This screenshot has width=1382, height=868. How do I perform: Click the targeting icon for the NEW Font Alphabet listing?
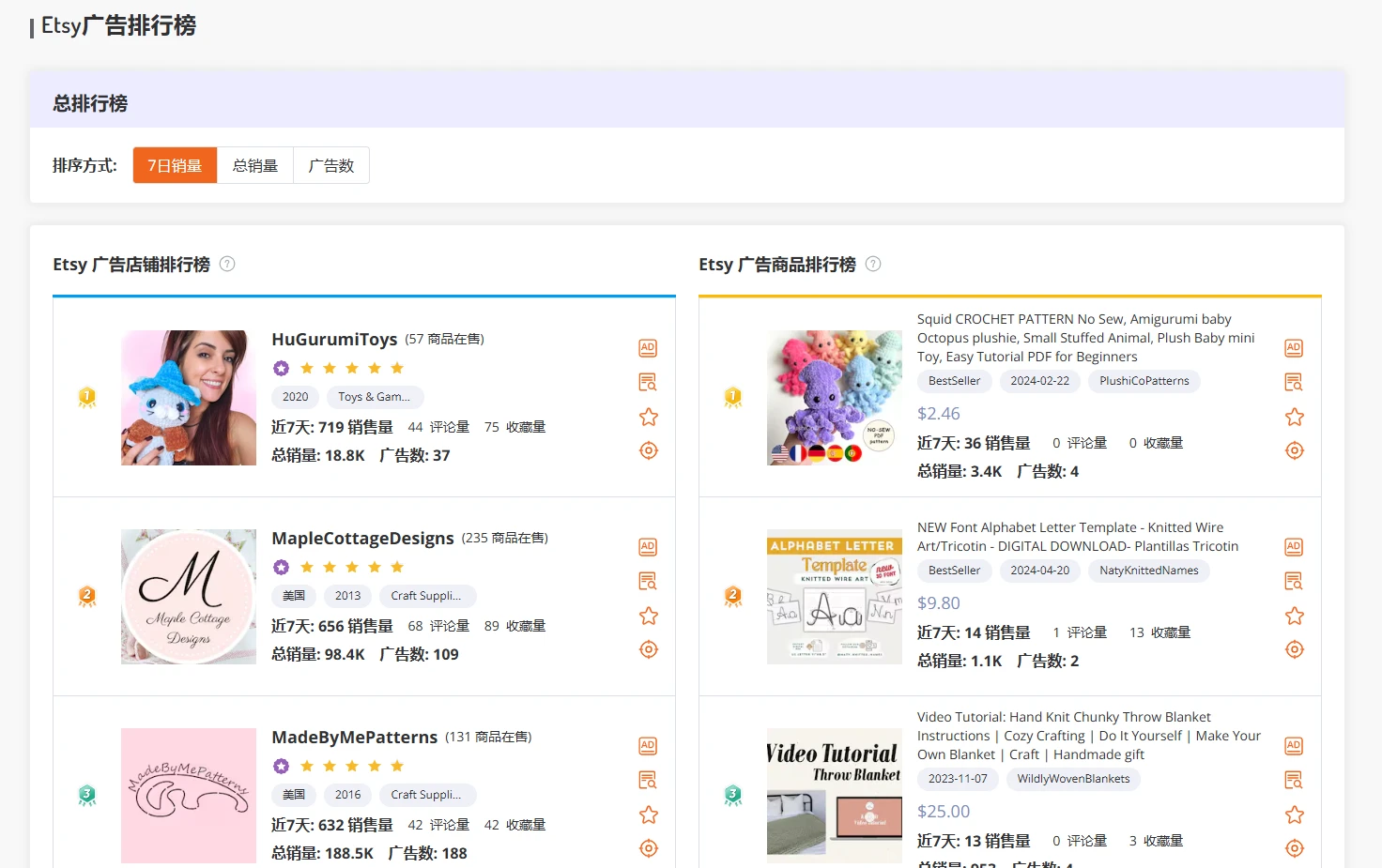(1293, 648)
